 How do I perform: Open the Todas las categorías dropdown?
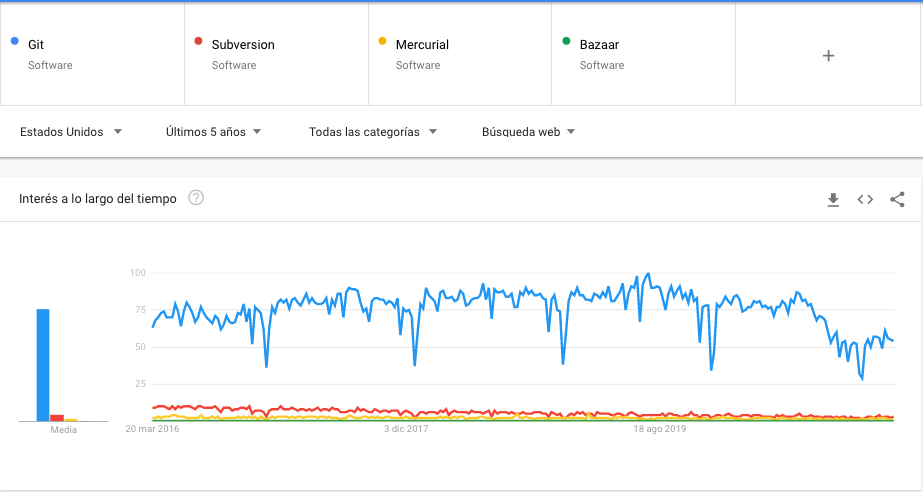pos(373,132)
